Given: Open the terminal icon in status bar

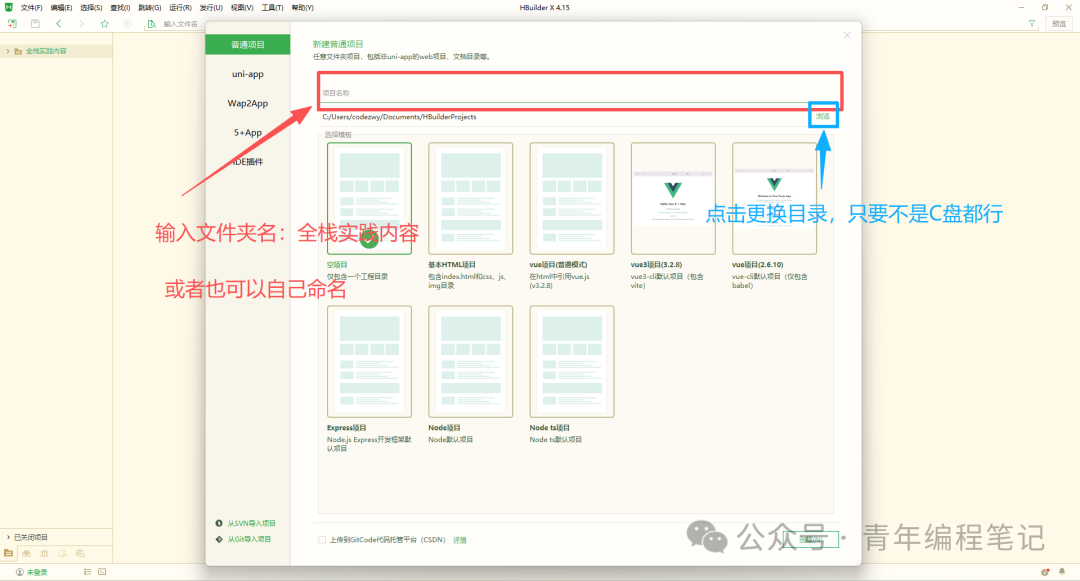Looking at the screenshot, I should click(x=102, y=572).
